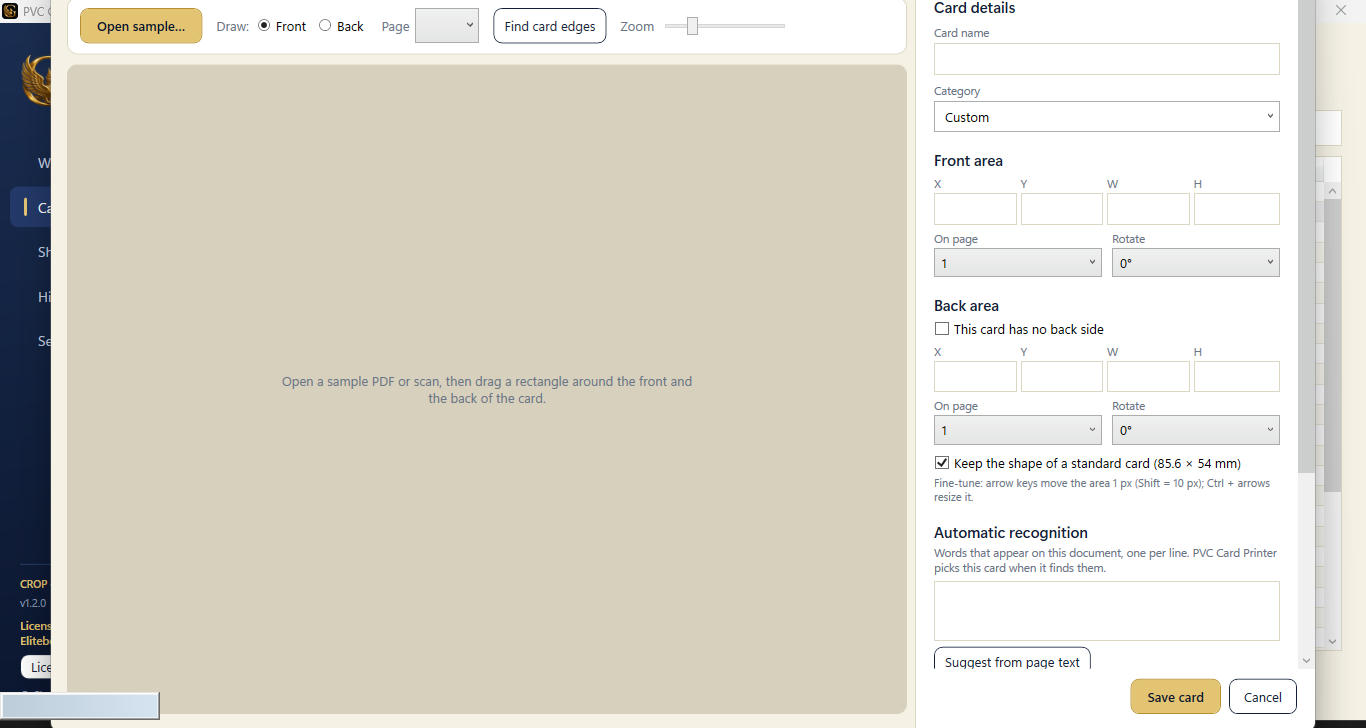Click Suggest from page text button
Screen dimensions: 1366x728
[x=1012, y=660]
